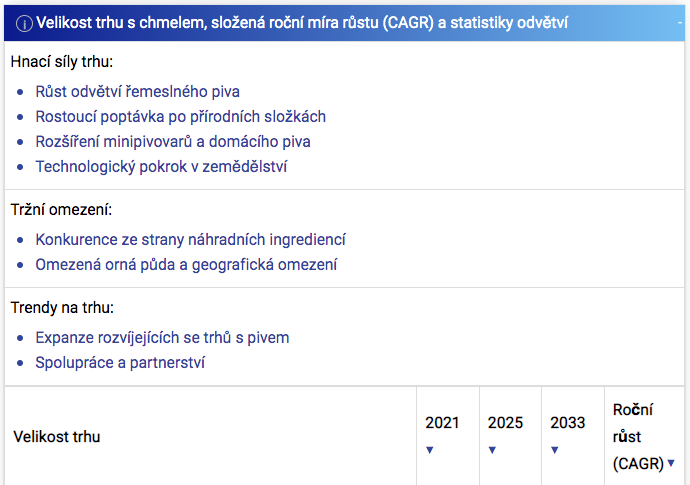The image size is (690, 485).
Task: Click Expanze rozvíjejících se trhů s pivem
Action: [x=162, y=338]
